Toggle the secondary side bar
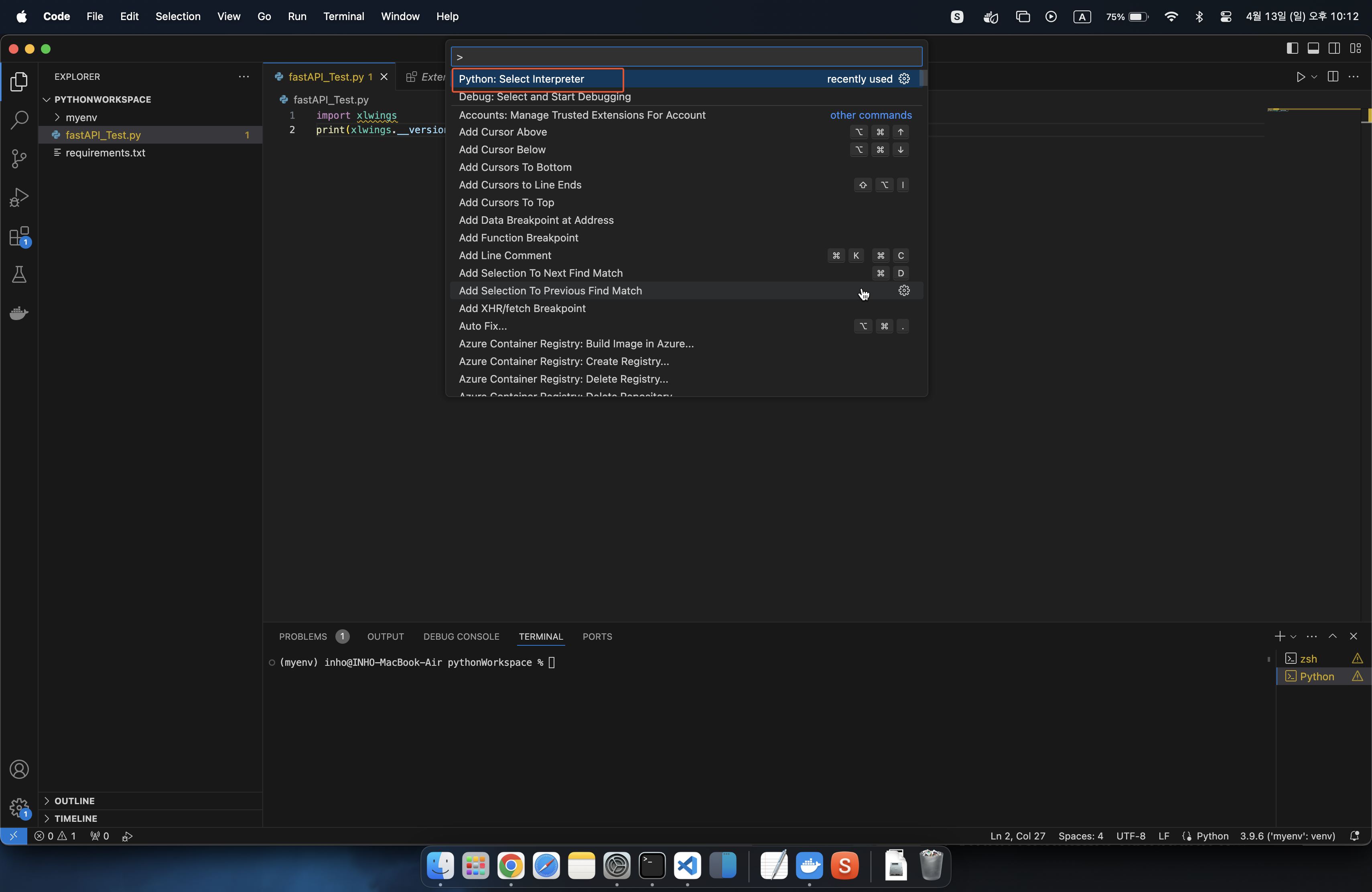The width and height of the screenshot is (1372, 892). [x=1334, y=49]
